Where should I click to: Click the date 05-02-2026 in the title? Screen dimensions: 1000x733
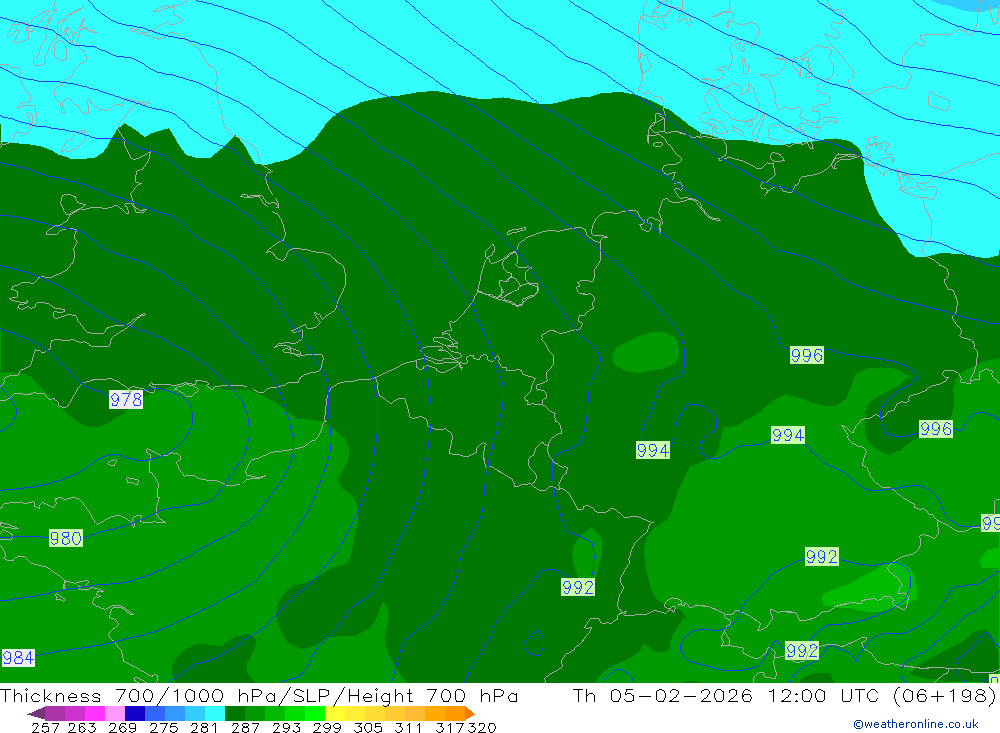pos(680,695)
